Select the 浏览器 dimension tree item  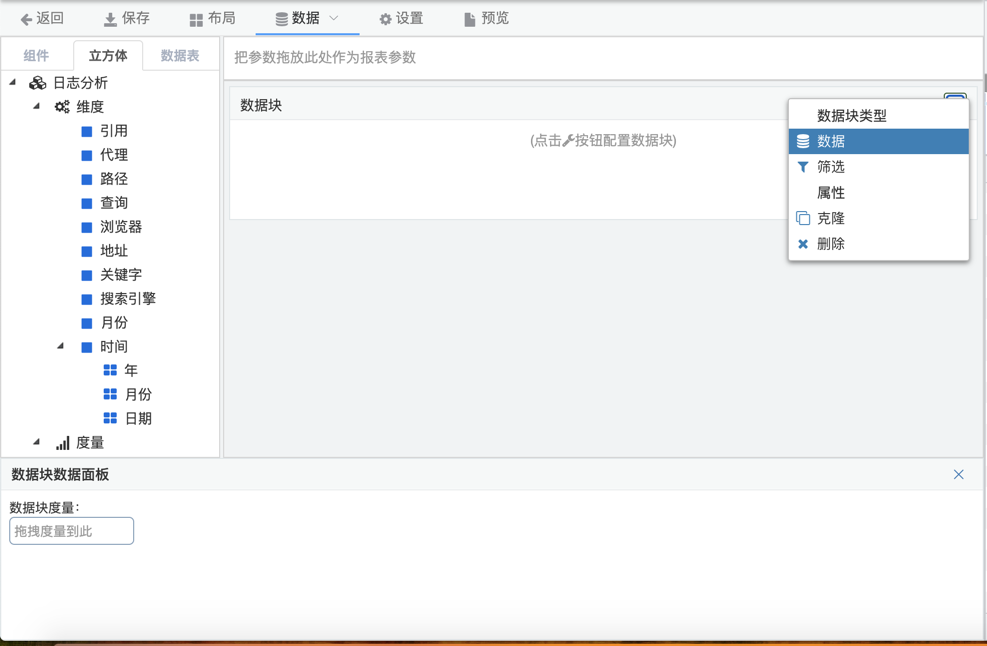(121, 227)
